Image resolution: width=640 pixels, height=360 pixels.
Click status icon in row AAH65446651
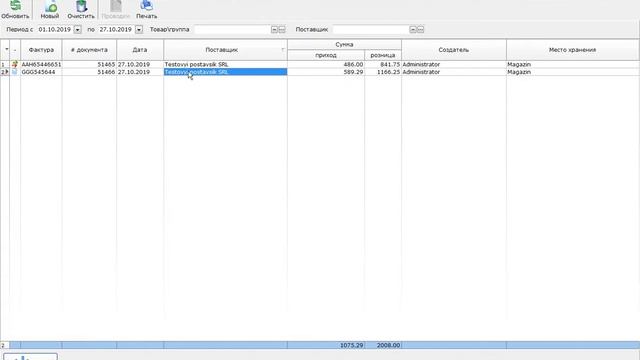coord(15,64)
